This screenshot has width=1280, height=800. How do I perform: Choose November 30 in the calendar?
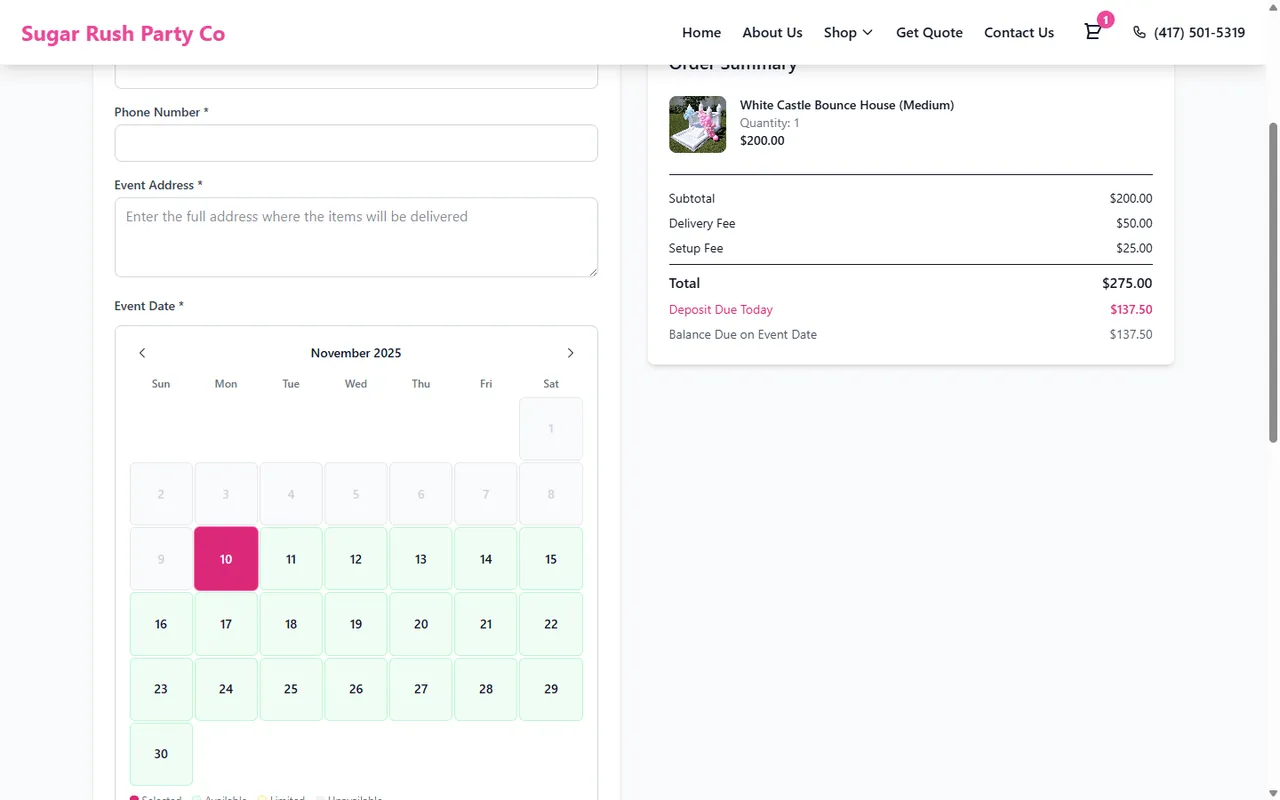pyautogui.click(x=161, y=754)
